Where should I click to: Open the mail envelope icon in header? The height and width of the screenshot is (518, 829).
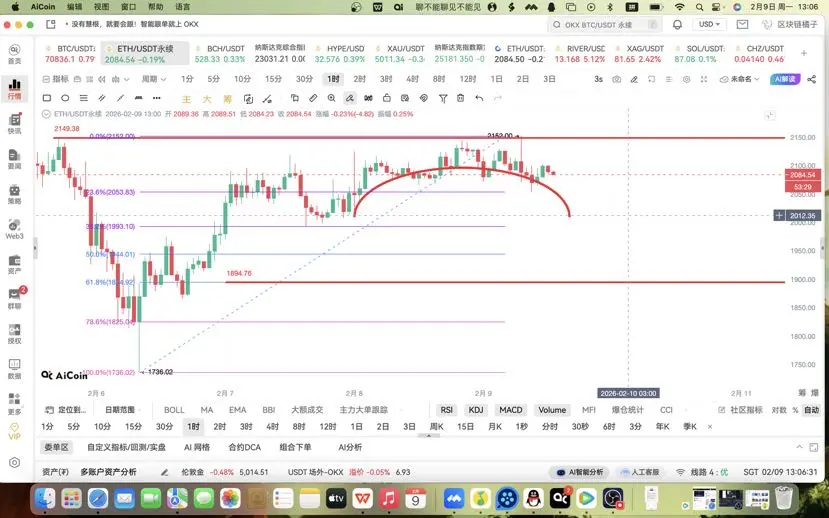coord(742,24)
